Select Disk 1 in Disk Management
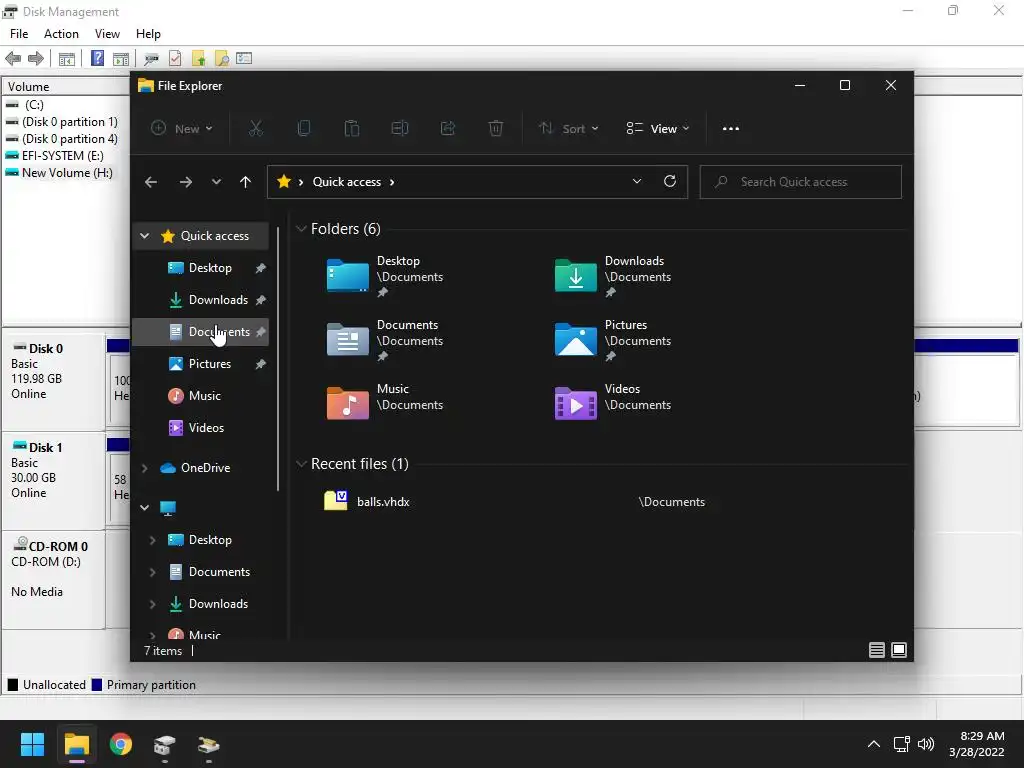 click(x=54, y=480)
